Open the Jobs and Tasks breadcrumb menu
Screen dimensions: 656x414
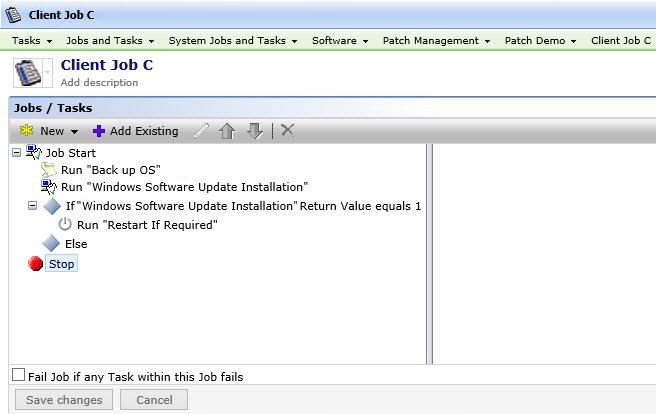point(104,41)
